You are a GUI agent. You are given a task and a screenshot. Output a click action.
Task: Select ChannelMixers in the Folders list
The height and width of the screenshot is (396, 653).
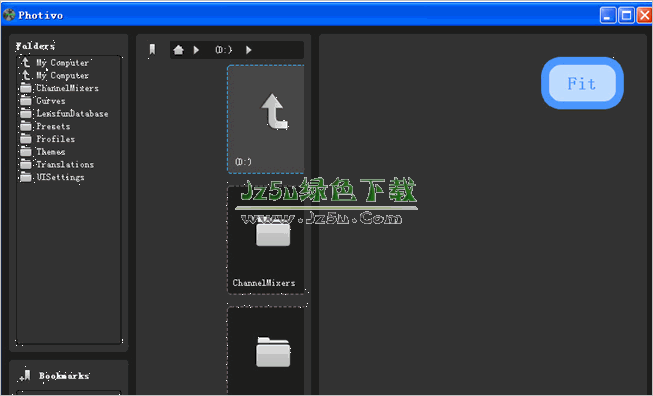[x=67, y=88]
